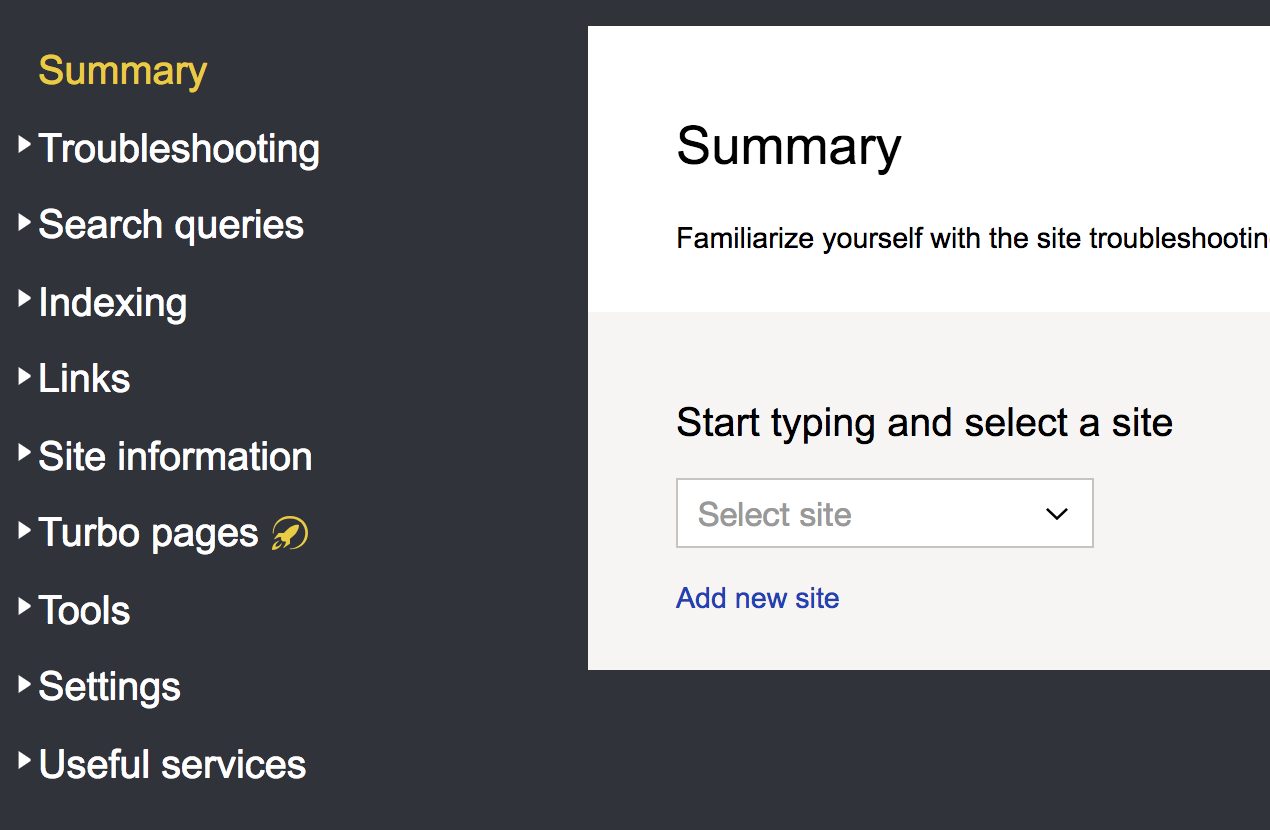Click the Summary page heading
The width and height of the screenshot is (1270, 830).
789,148
